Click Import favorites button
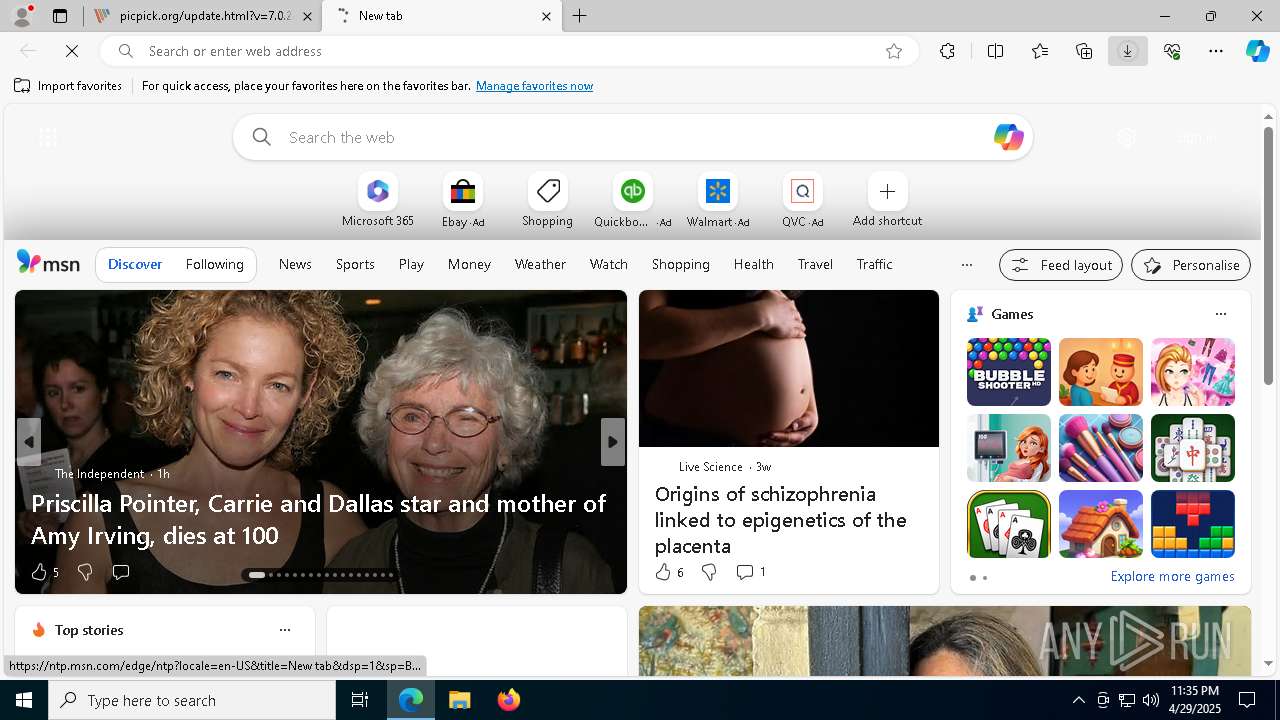This screenshot has height=720, width=1280. coord(68,86)
